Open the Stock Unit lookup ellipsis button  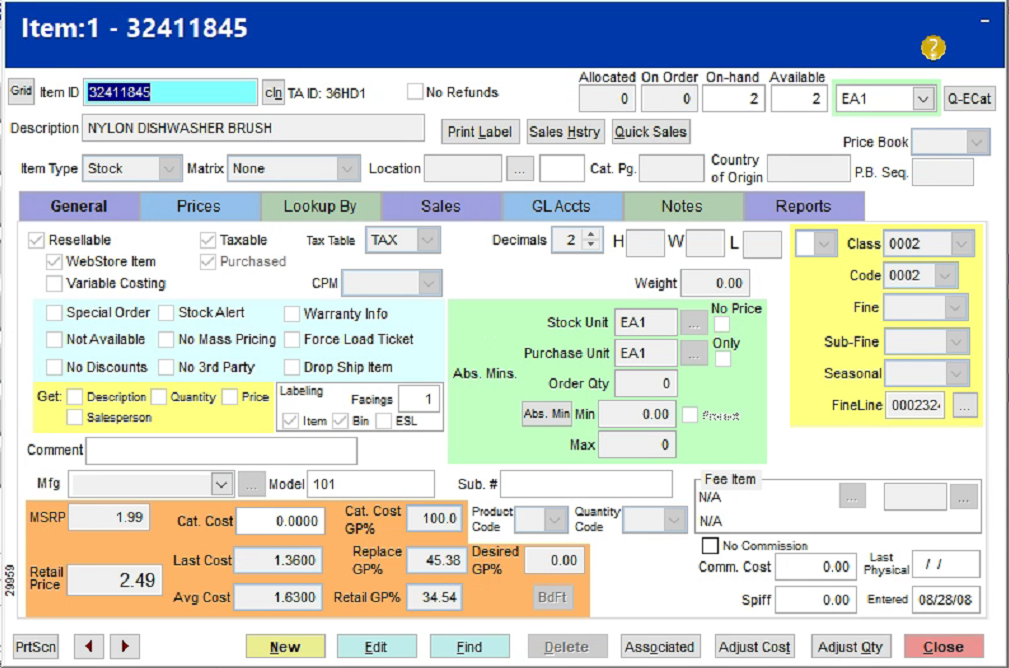[x=693, y=322]
